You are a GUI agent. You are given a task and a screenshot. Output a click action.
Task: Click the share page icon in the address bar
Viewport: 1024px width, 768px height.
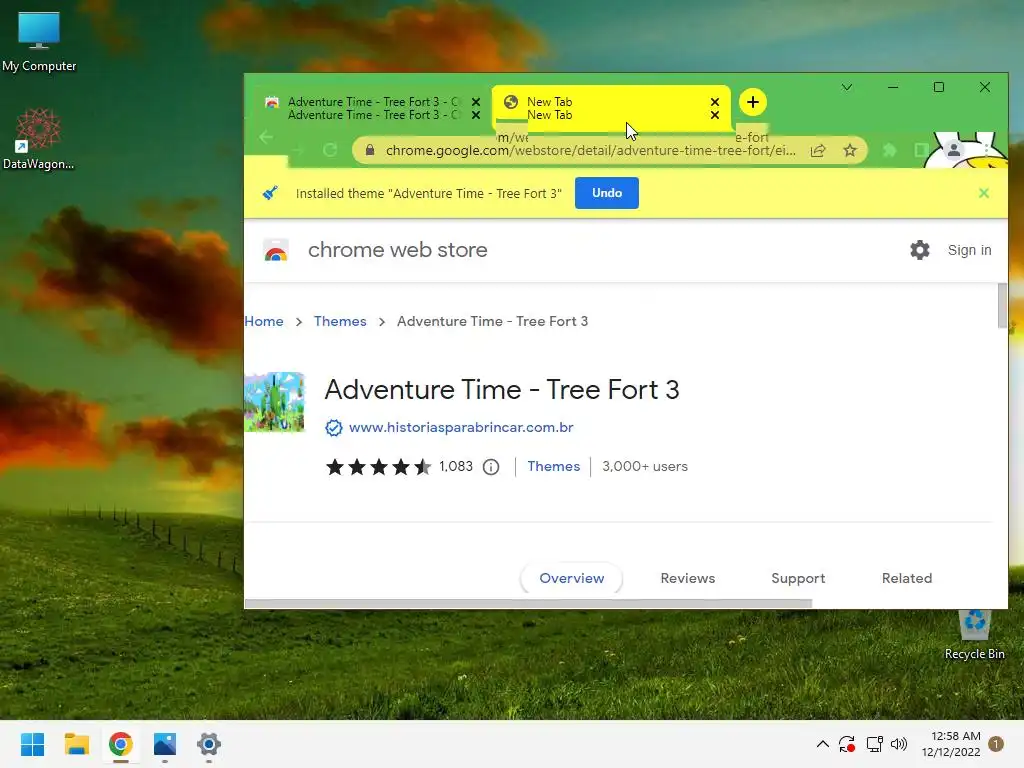[818, 151]
